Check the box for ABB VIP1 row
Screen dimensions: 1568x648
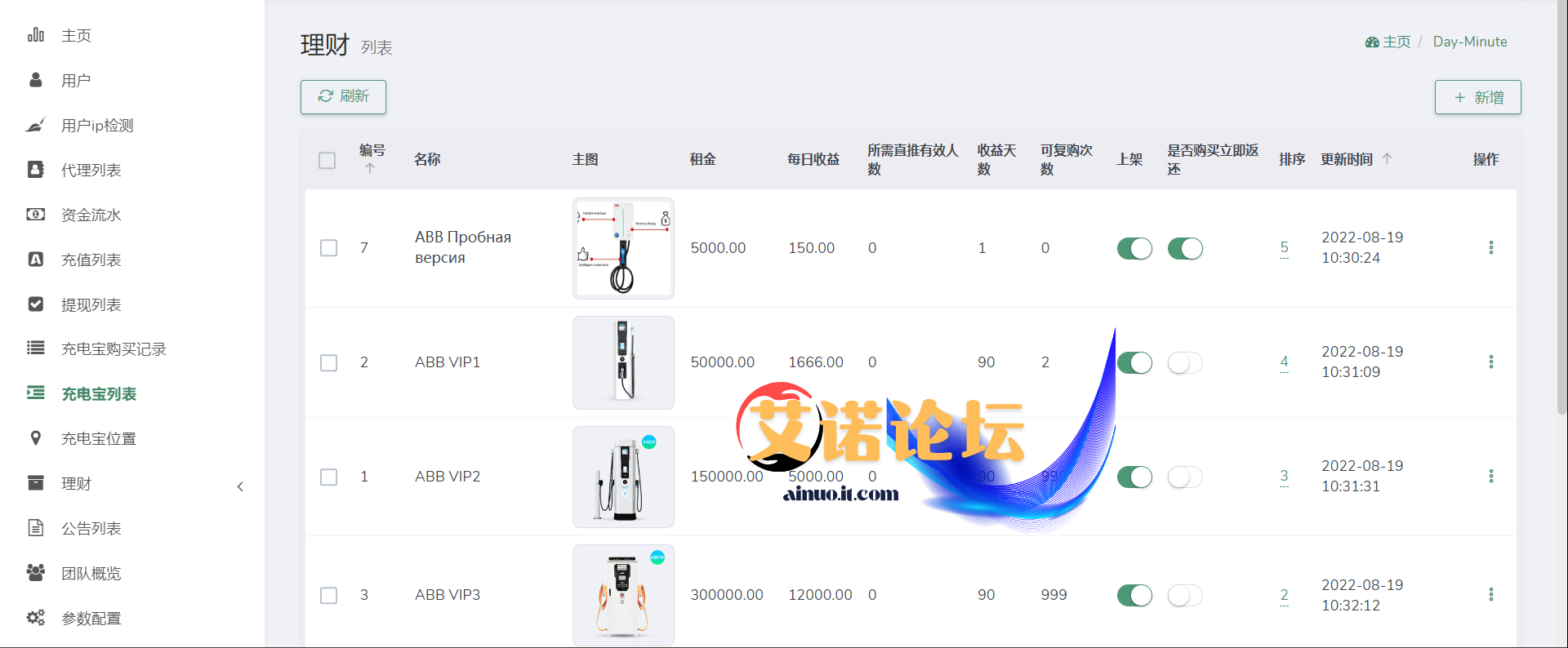tap(329, 362)
